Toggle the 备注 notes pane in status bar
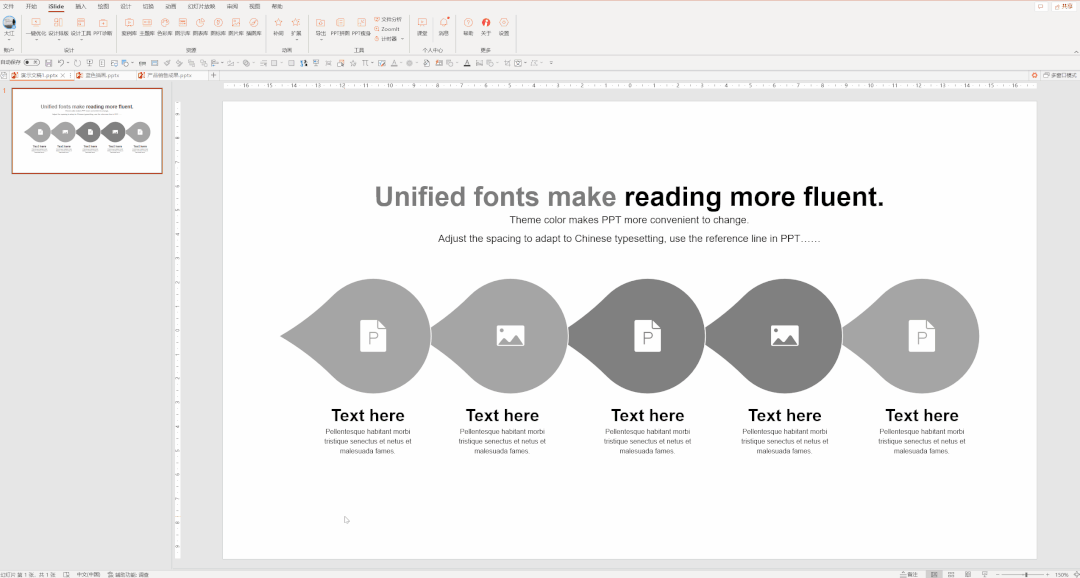 click(909, 574)
